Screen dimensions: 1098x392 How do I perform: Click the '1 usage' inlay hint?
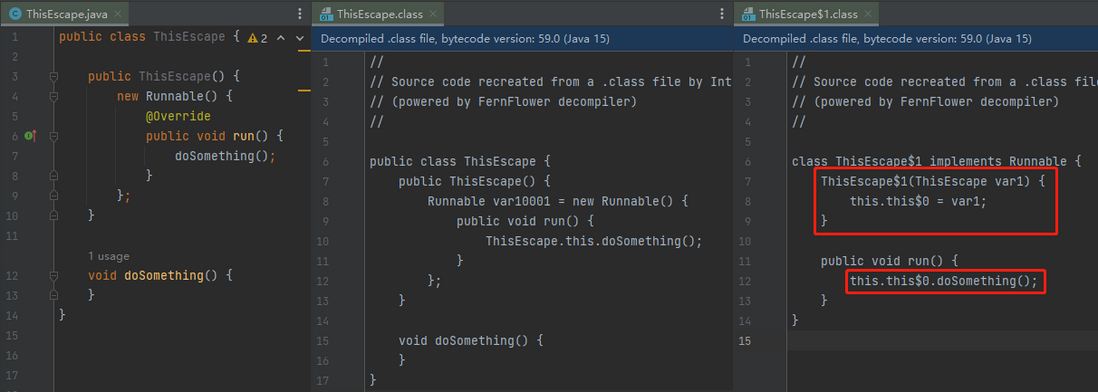point(109,256)
